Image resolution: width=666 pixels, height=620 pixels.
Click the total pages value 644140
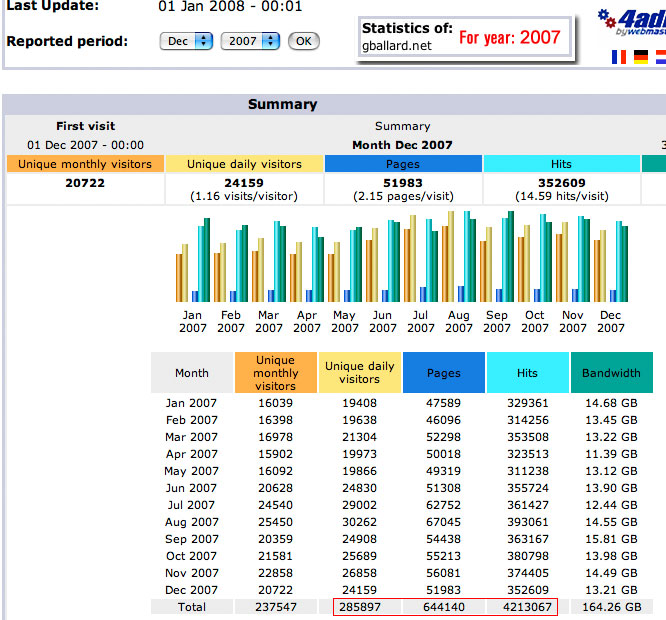coord(444,607)
